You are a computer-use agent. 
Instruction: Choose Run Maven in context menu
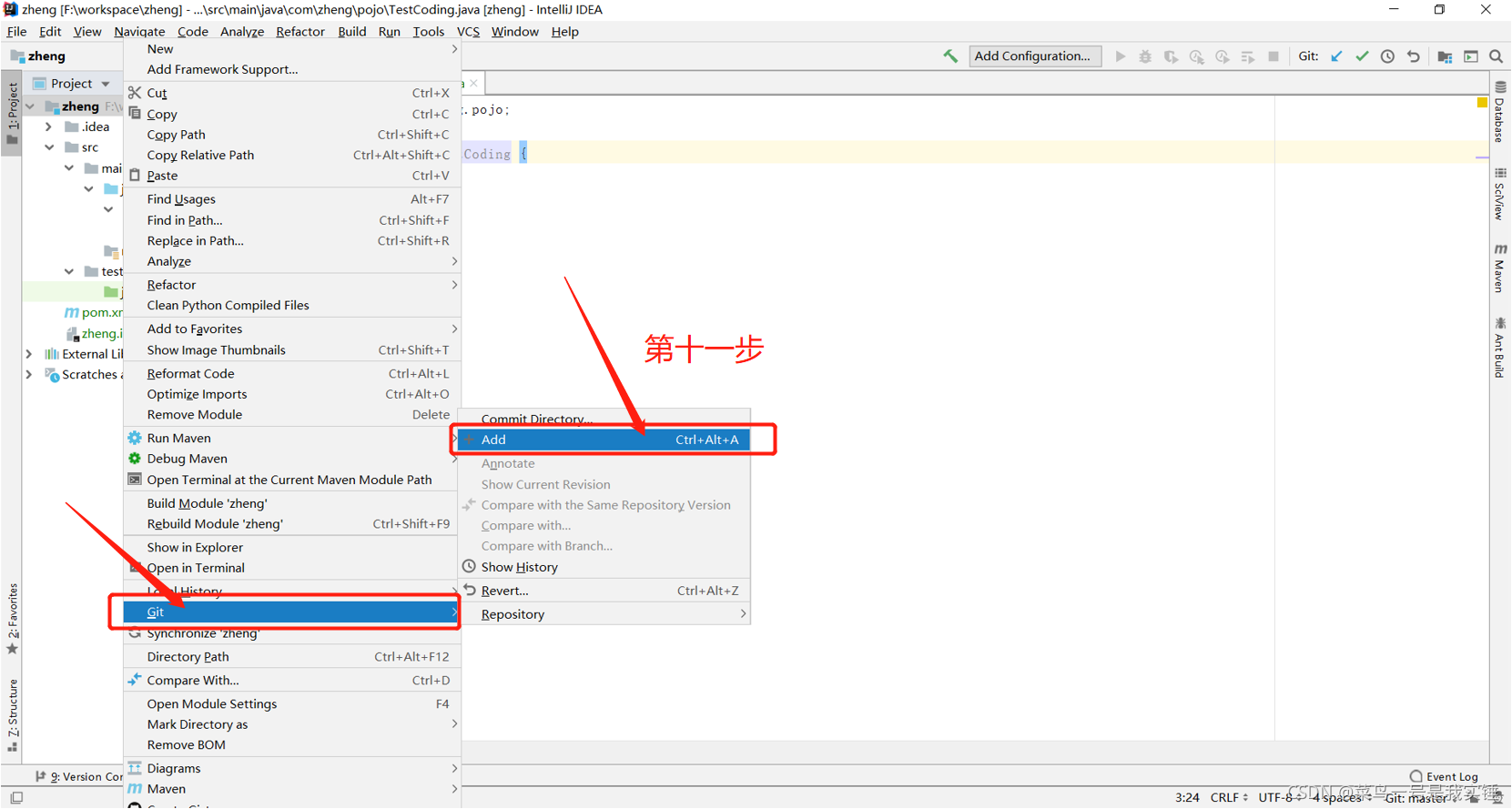pyautogui.click(x=292, y=438)
